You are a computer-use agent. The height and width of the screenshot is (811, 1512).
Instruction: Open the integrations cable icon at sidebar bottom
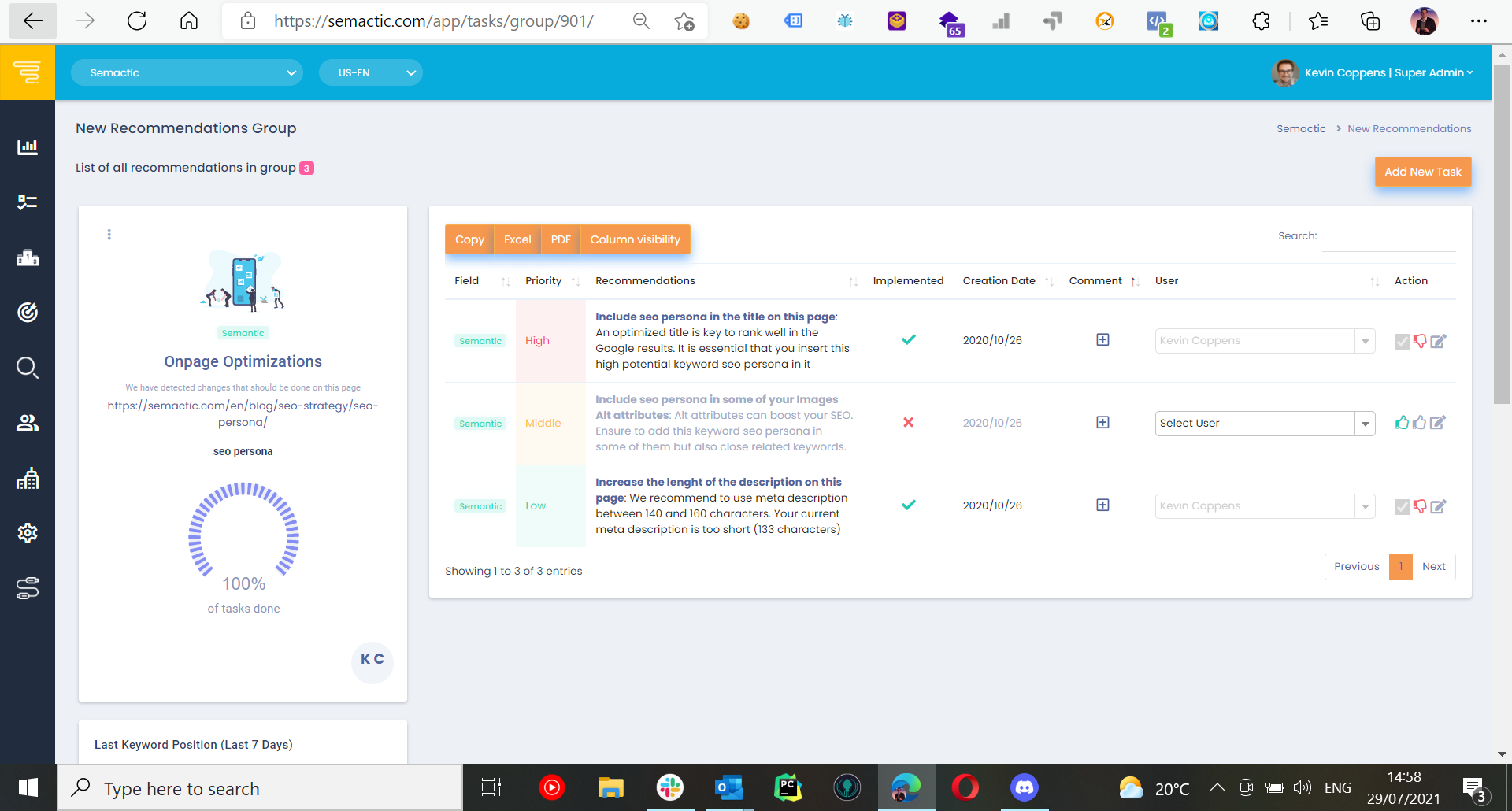(28, 588)
